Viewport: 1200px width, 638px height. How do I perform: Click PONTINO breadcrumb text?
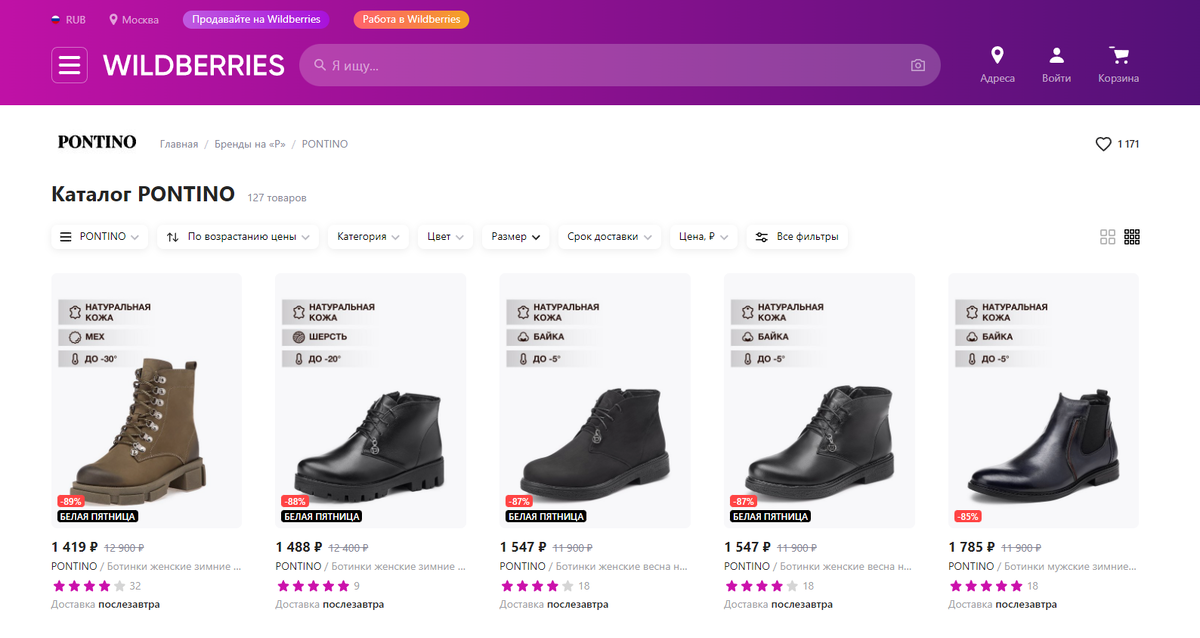[x=325, y=144]
